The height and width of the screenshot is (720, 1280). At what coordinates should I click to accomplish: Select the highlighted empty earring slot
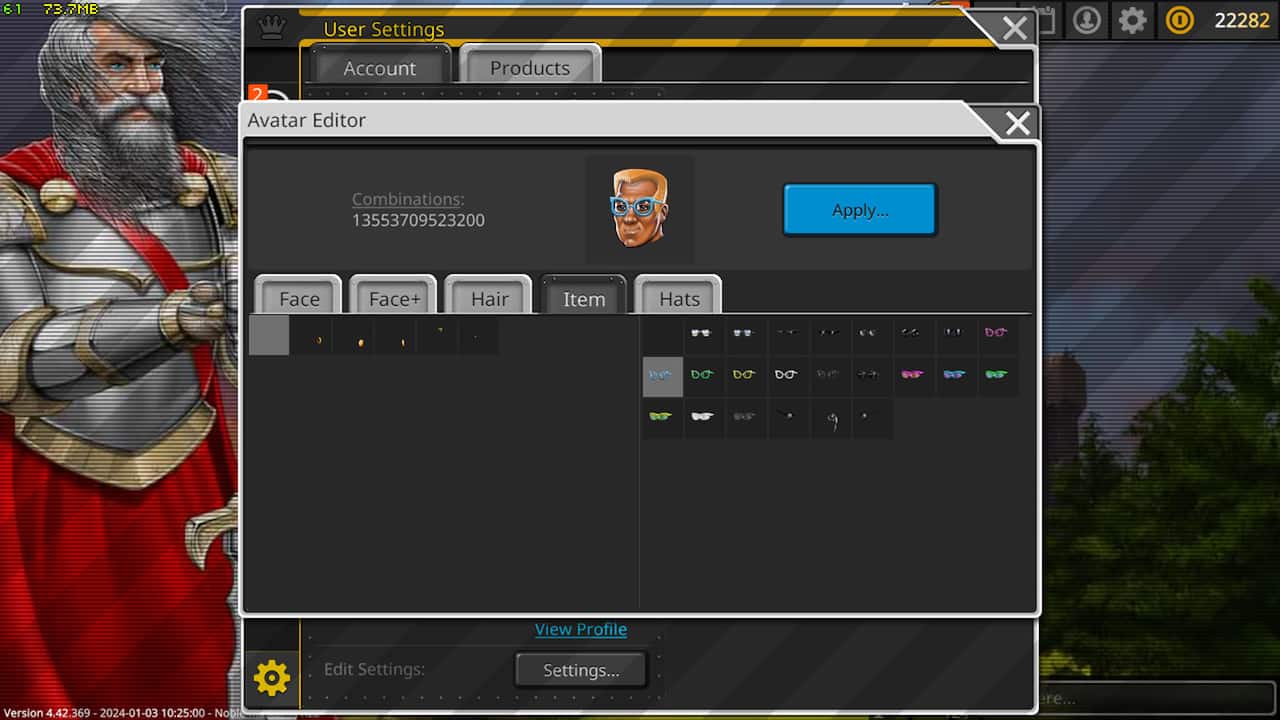[x=269, y=335]
